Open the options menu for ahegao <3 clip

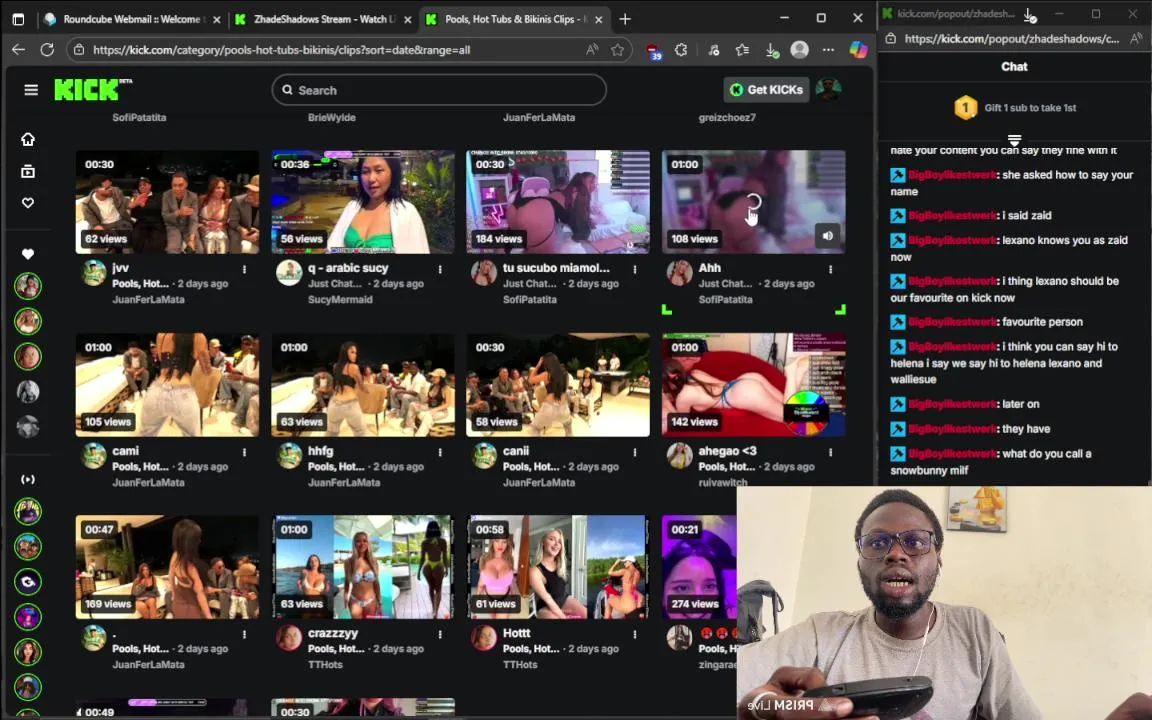830,453
